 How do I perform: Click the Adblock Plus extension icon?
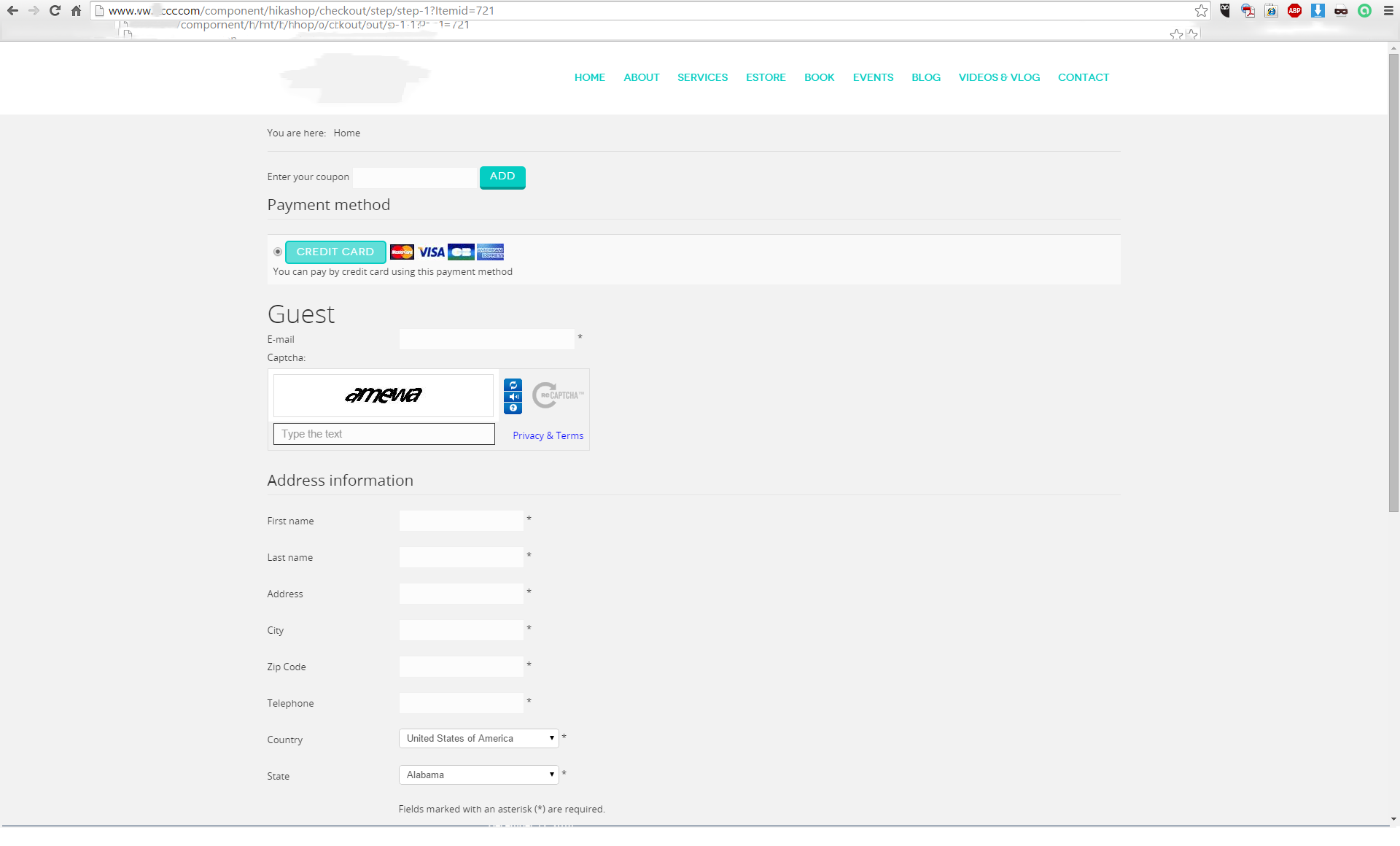pos(1294,10)
